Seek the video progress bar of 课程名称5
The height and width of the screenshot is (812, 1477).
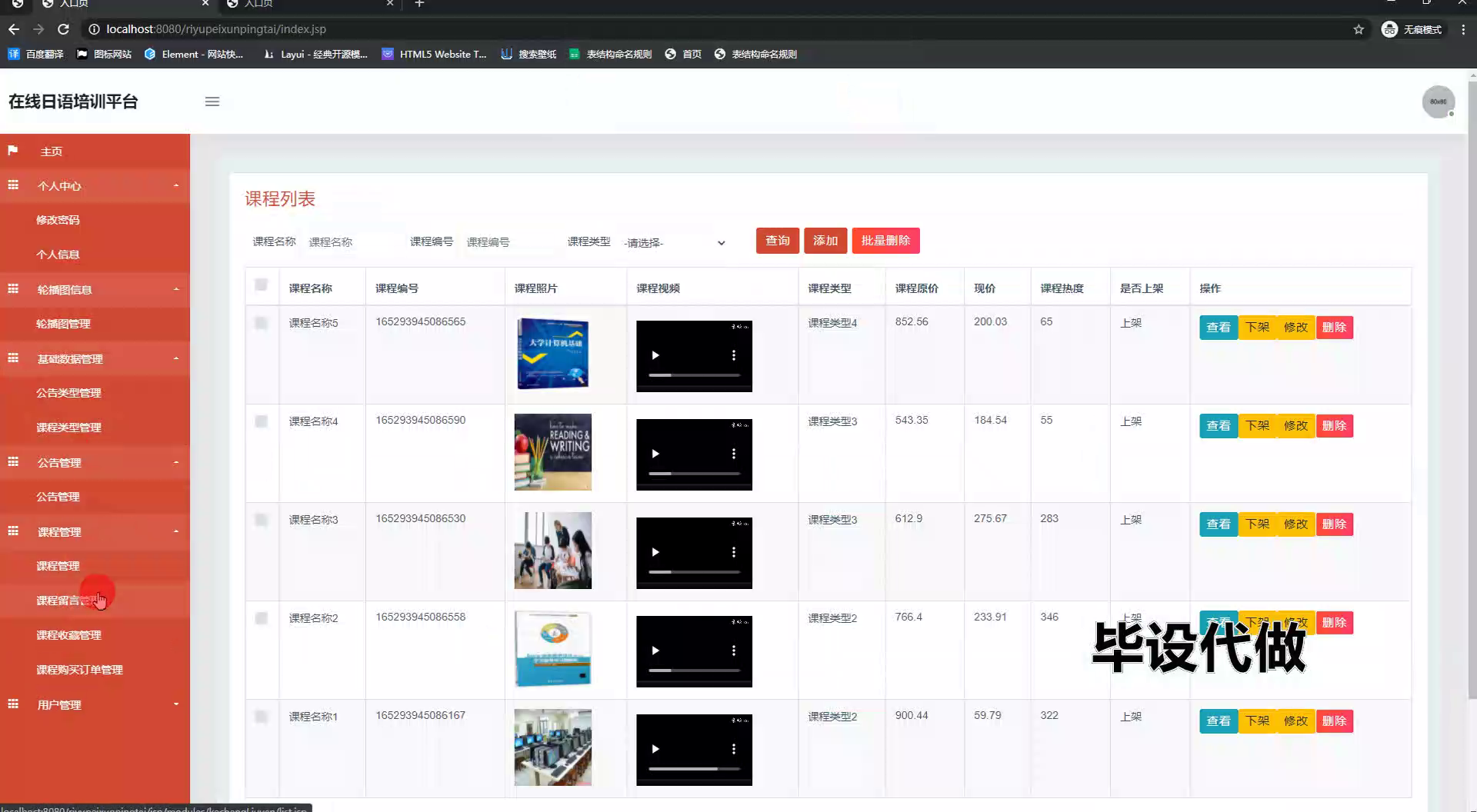pos(694,375)
